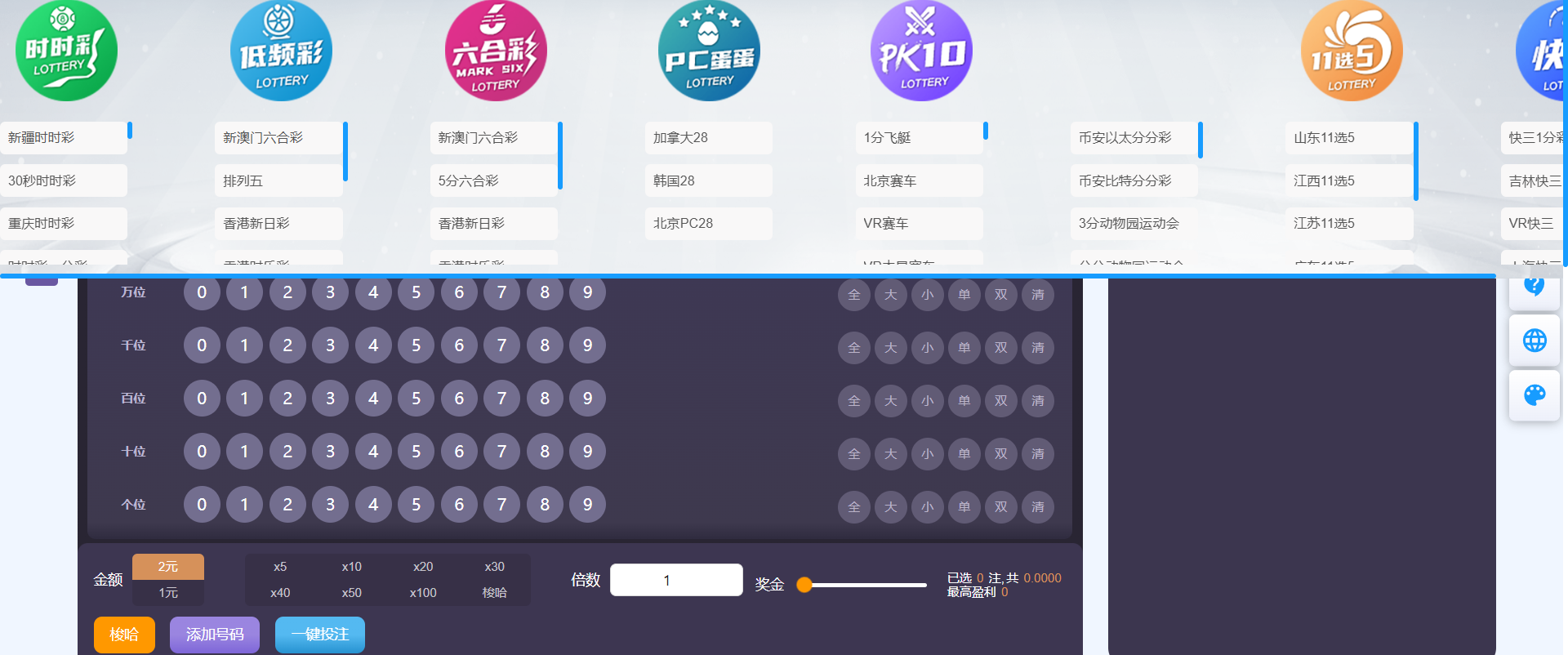Click the 11选5 lottery logo

pyautogui.click(x=1352, y=51)
